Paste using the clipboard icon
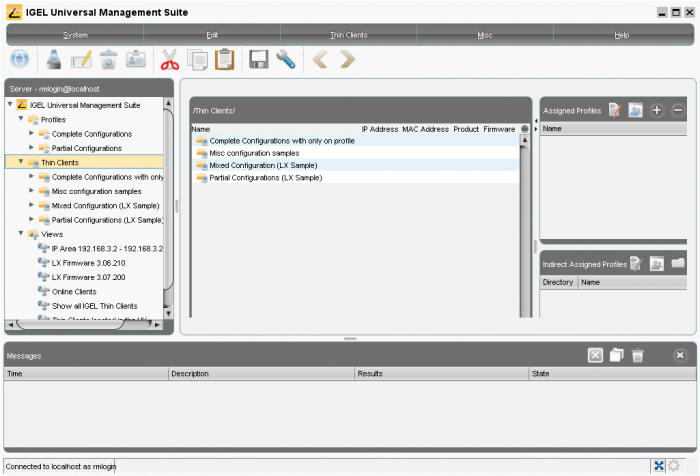Image resolution: width=700 pixels, height=476 pixels. 225,59
